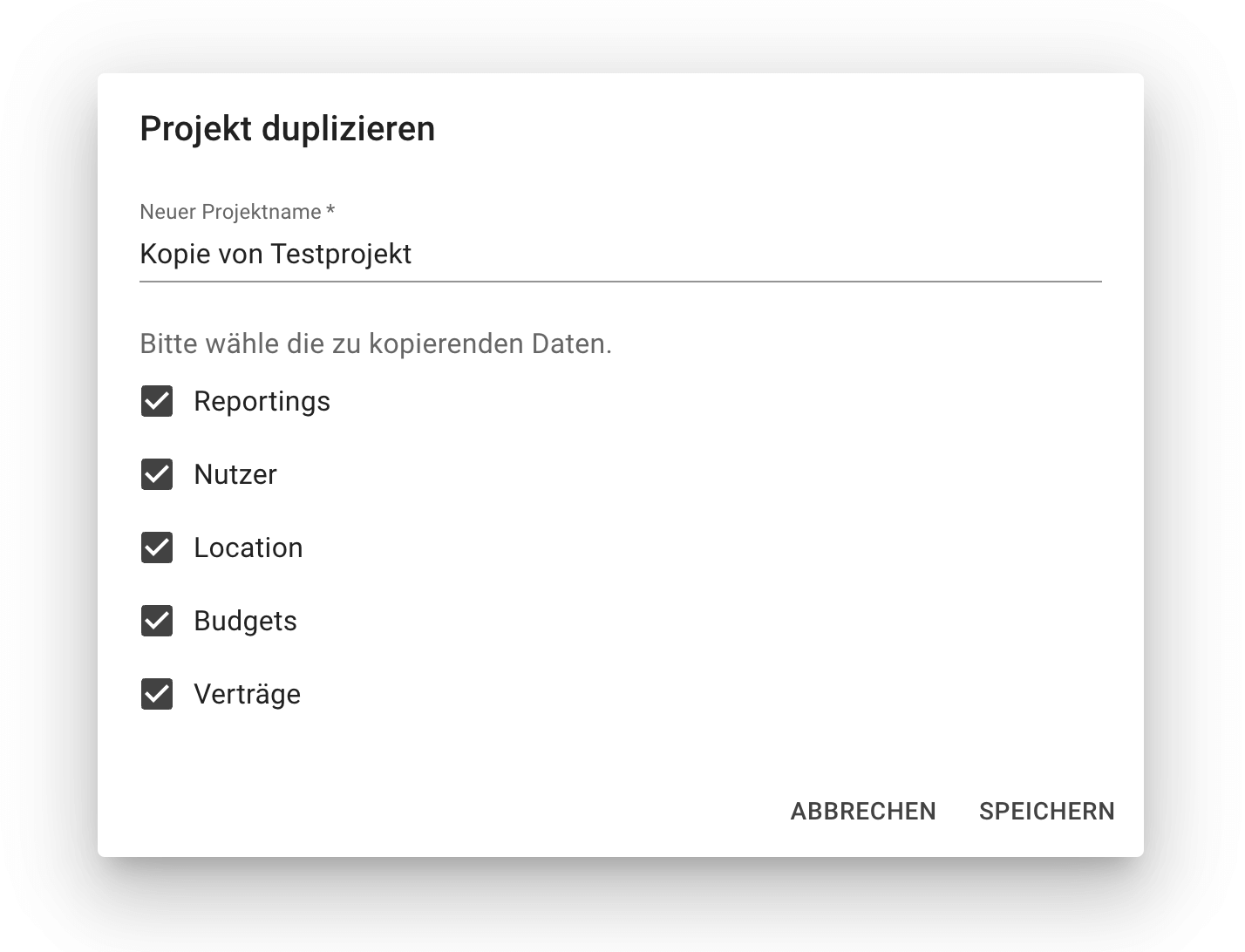1245x952 pixels.
Task: Click the Reportings label text
Action: click(262, 402)
